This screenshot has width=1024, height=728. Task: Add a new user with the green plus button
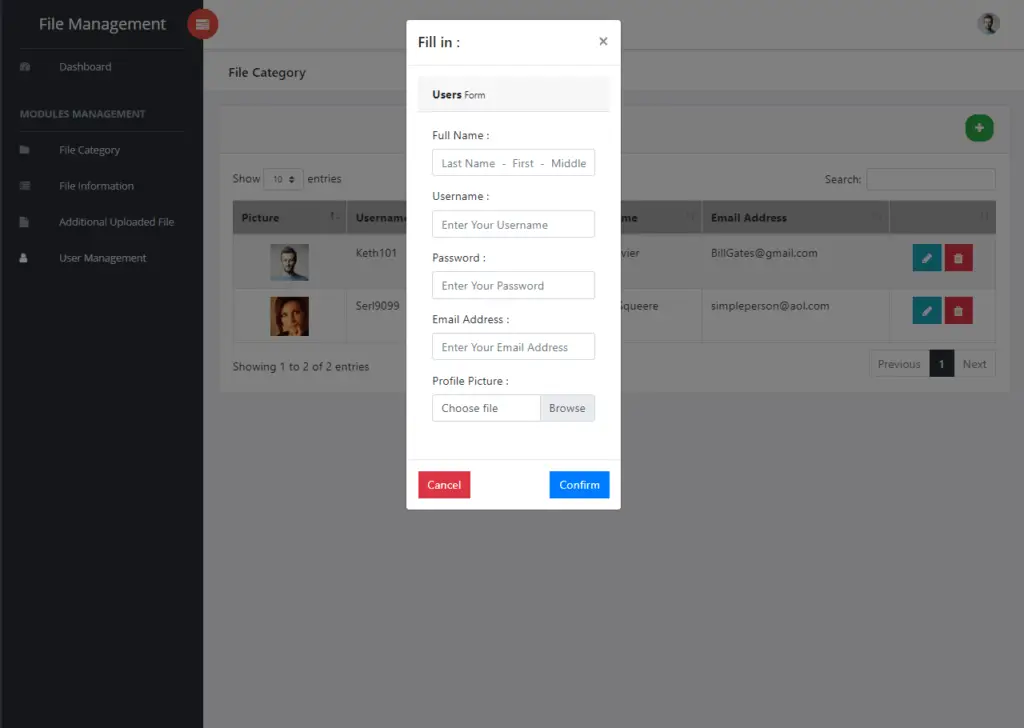(979, 128)
